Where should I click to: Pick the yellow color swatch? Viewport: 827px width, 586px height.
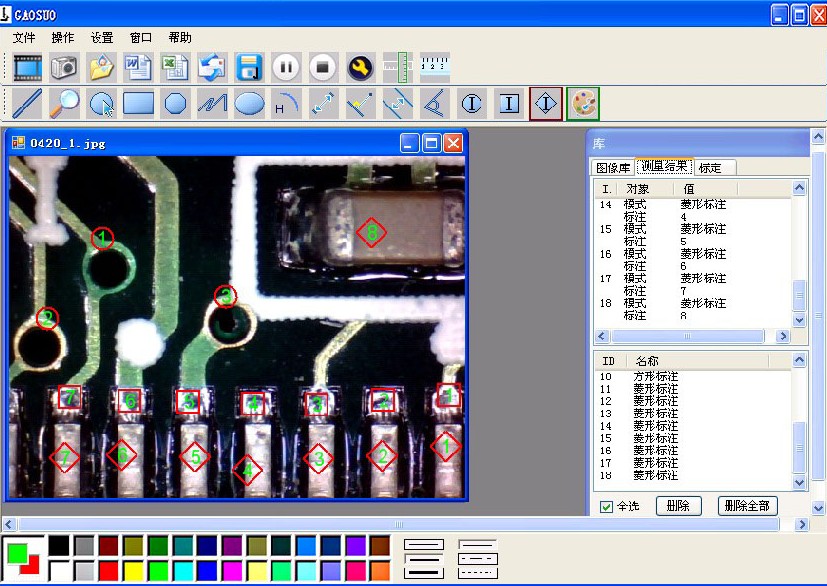click(133, 571)
